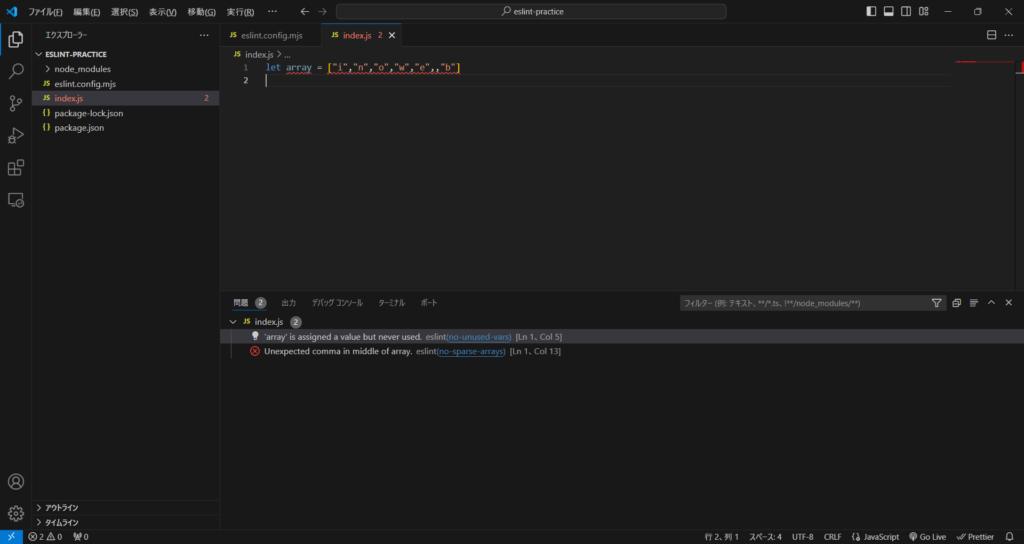The height and width of the screenshot is (544, 1024).
Task: Click Go Live in status bar
Action: (929, 537)
